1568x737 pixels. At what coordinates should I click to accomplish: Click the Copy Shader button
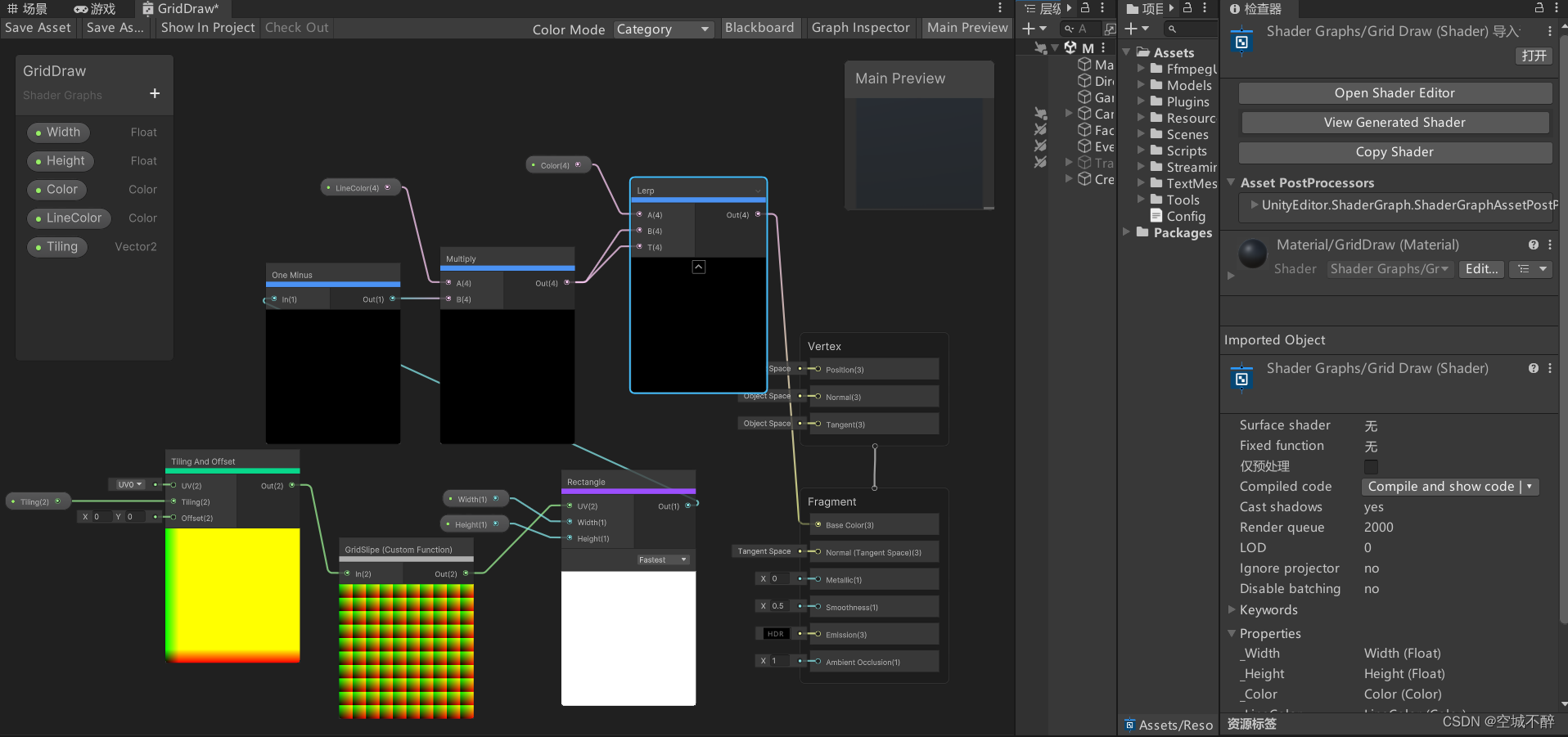pos(1395,152)
